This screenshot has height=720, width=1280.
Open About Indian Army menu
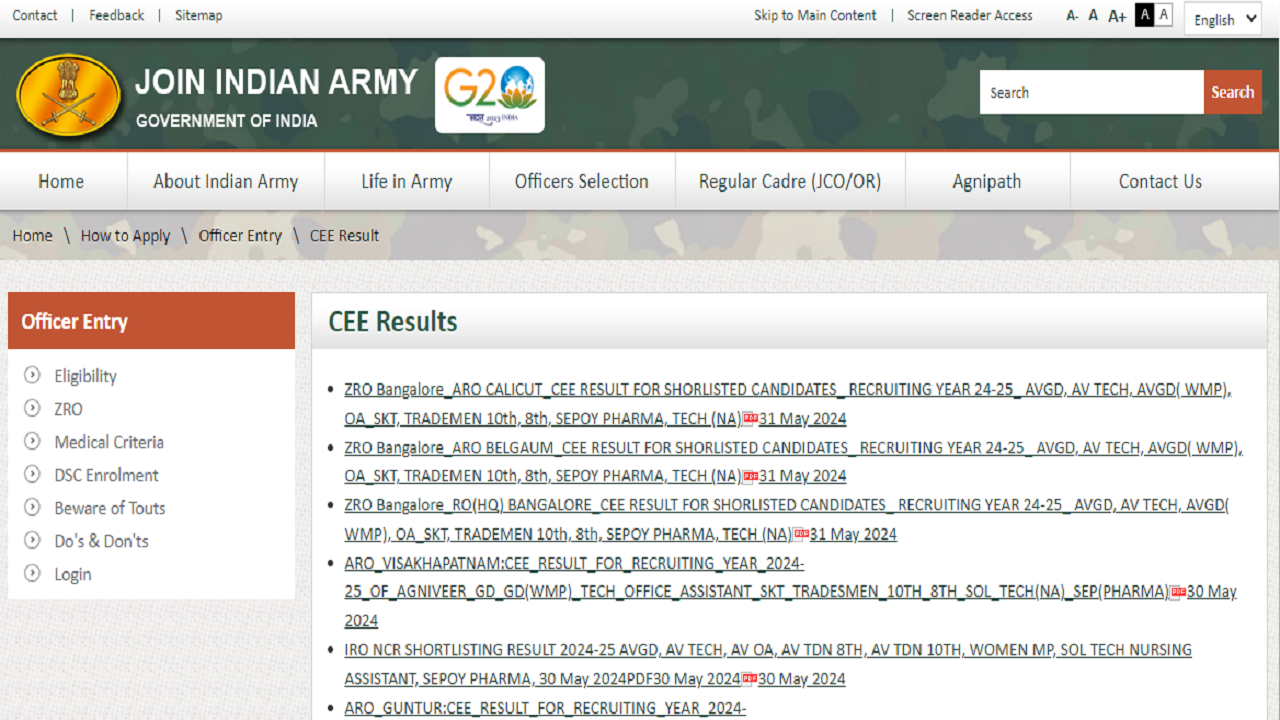226,181
